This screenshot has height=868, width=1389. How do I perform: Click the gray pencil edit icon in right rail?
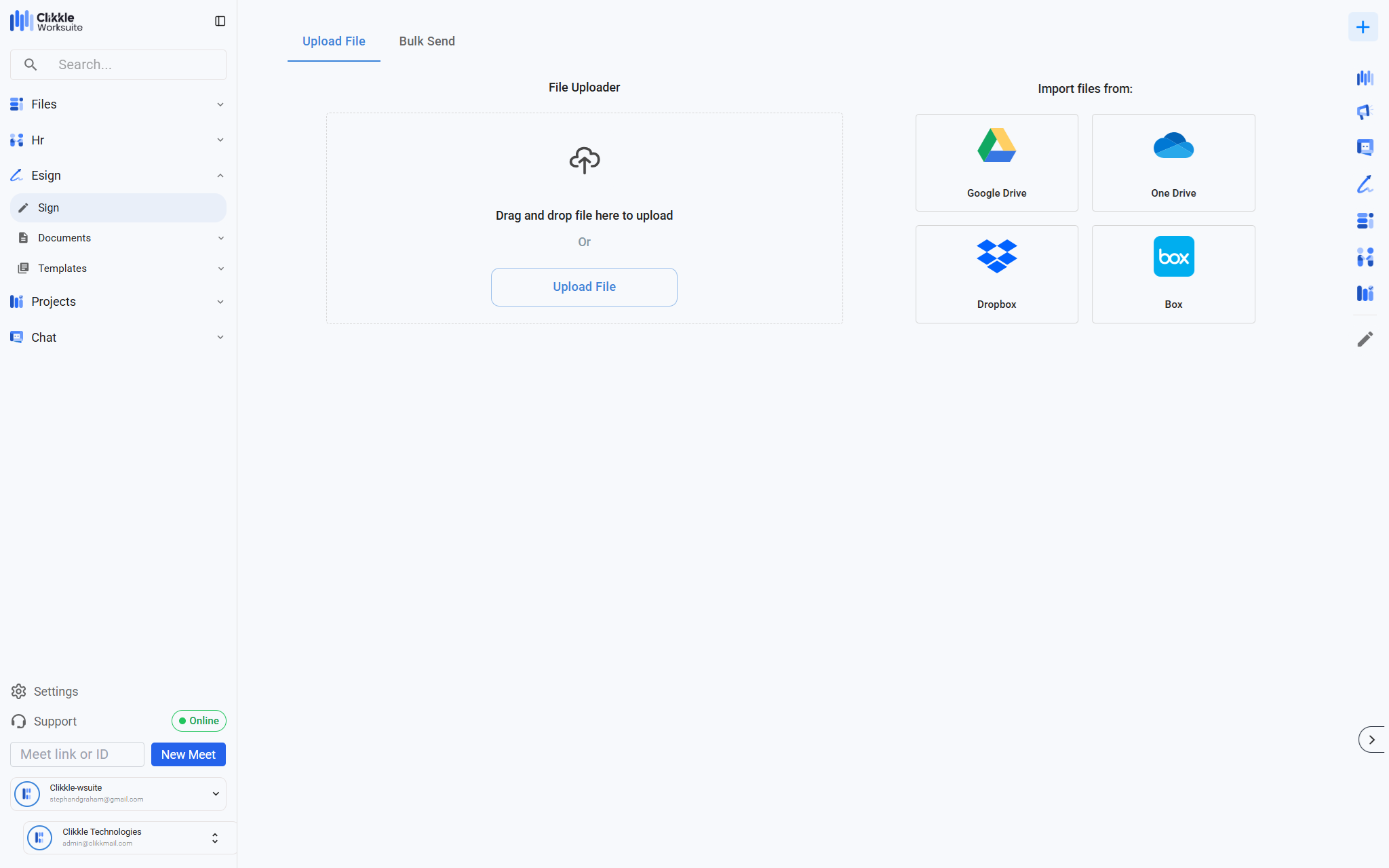tap(1365, 338)
